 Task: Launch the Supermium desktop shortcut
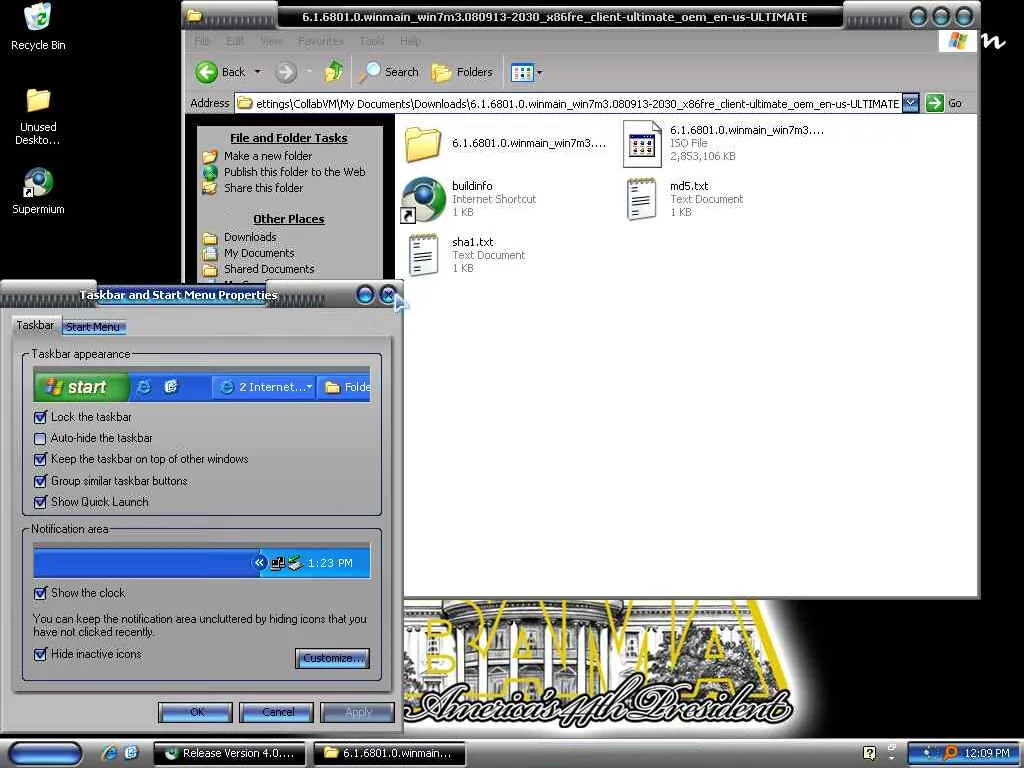[38, 183]
